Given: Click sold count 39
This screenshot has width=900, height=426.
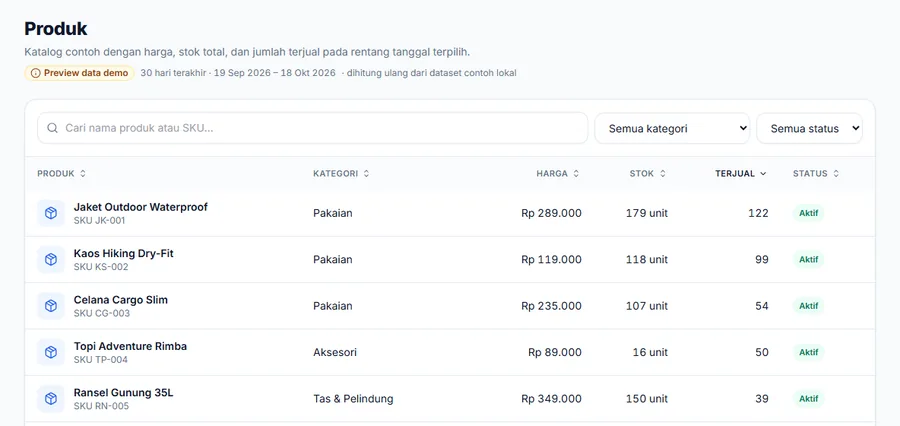Looking at the screenshot, I should click(x=762, y=398).
